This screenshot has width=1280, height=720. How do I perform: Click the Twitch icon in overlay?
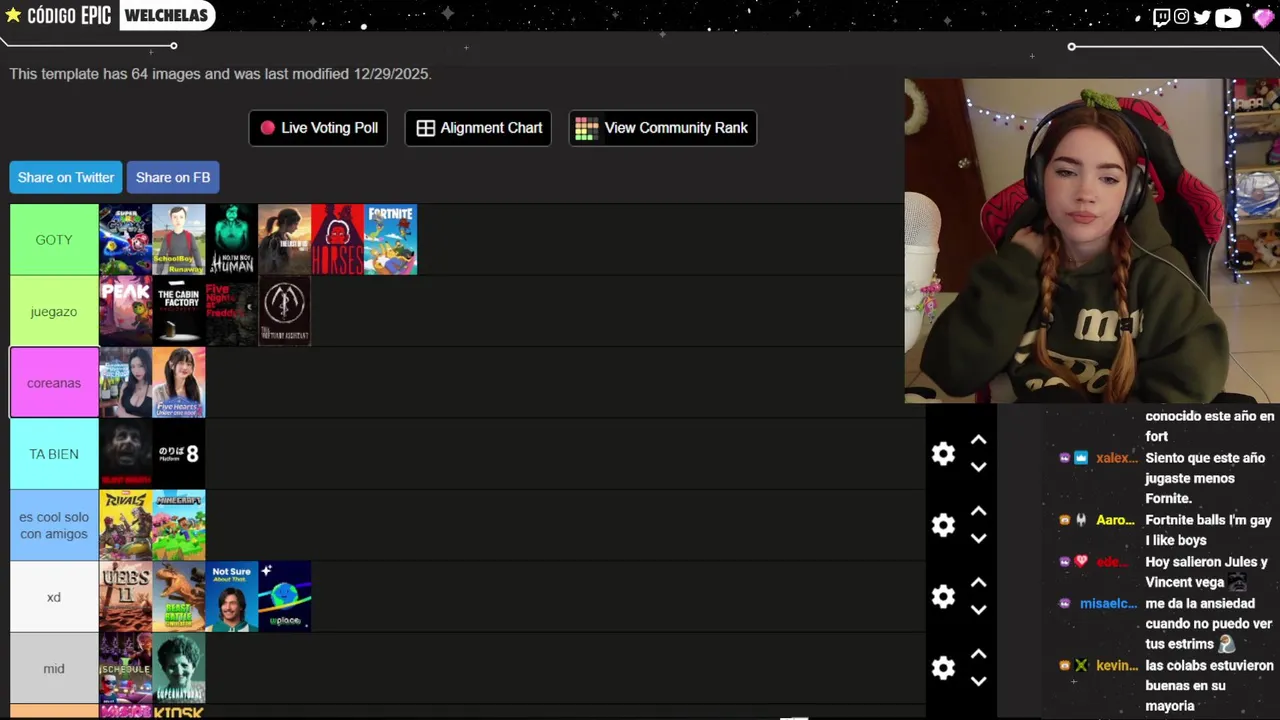point(1161,17)
